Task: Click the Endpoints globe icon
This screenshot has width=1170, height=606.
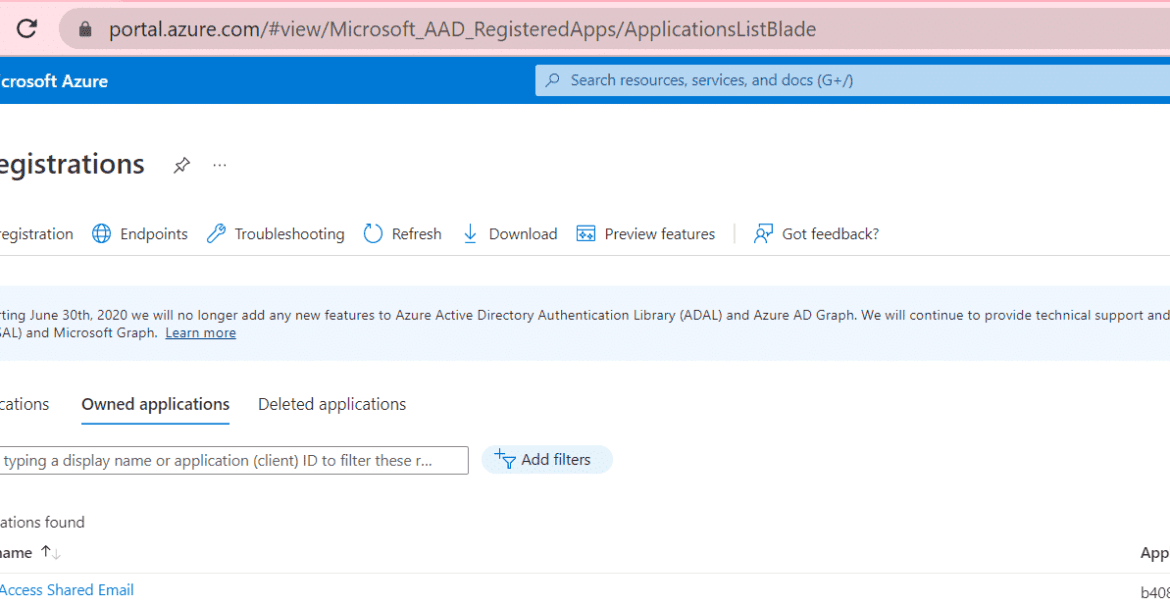Action: pyautogui.click(x=101, y=234)
